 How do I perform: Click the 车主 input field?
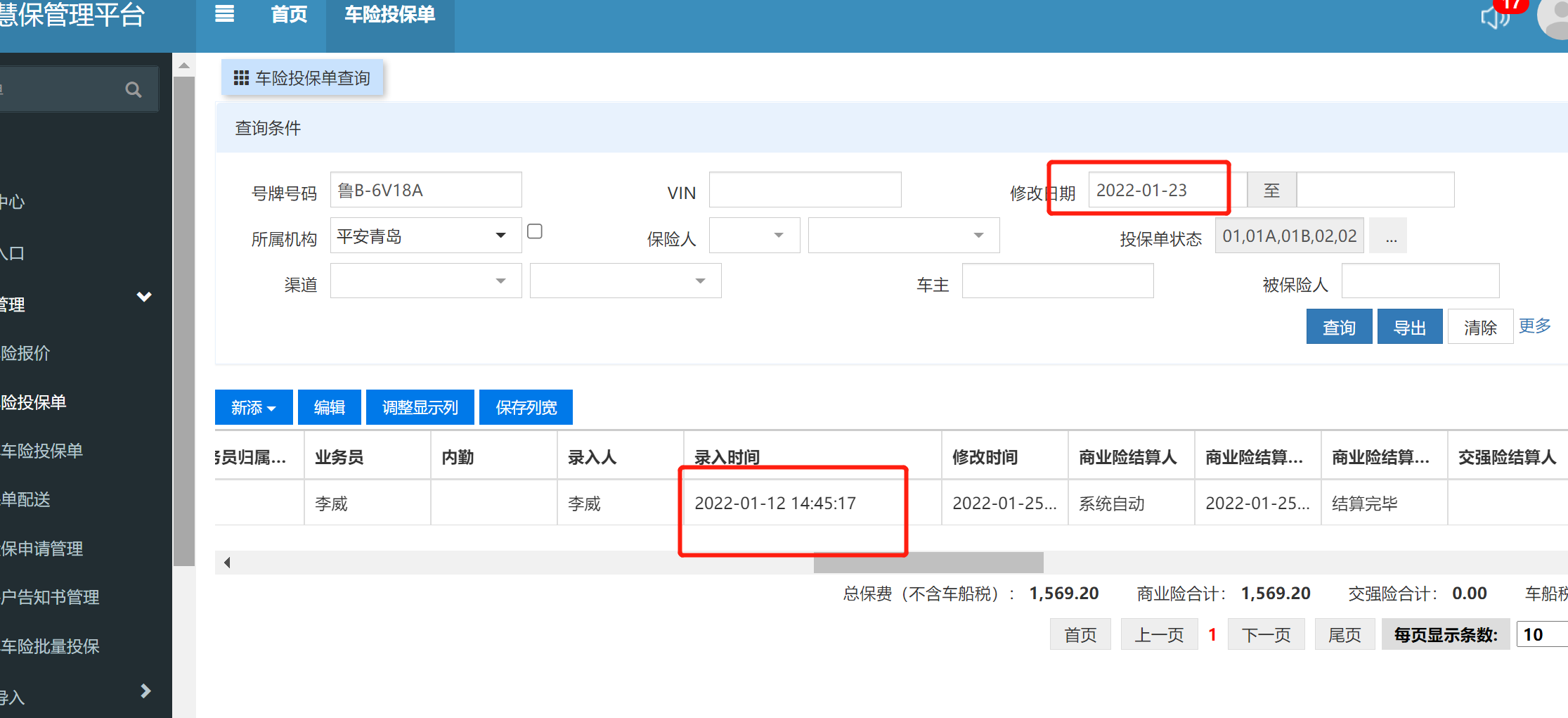[1058, 281]
